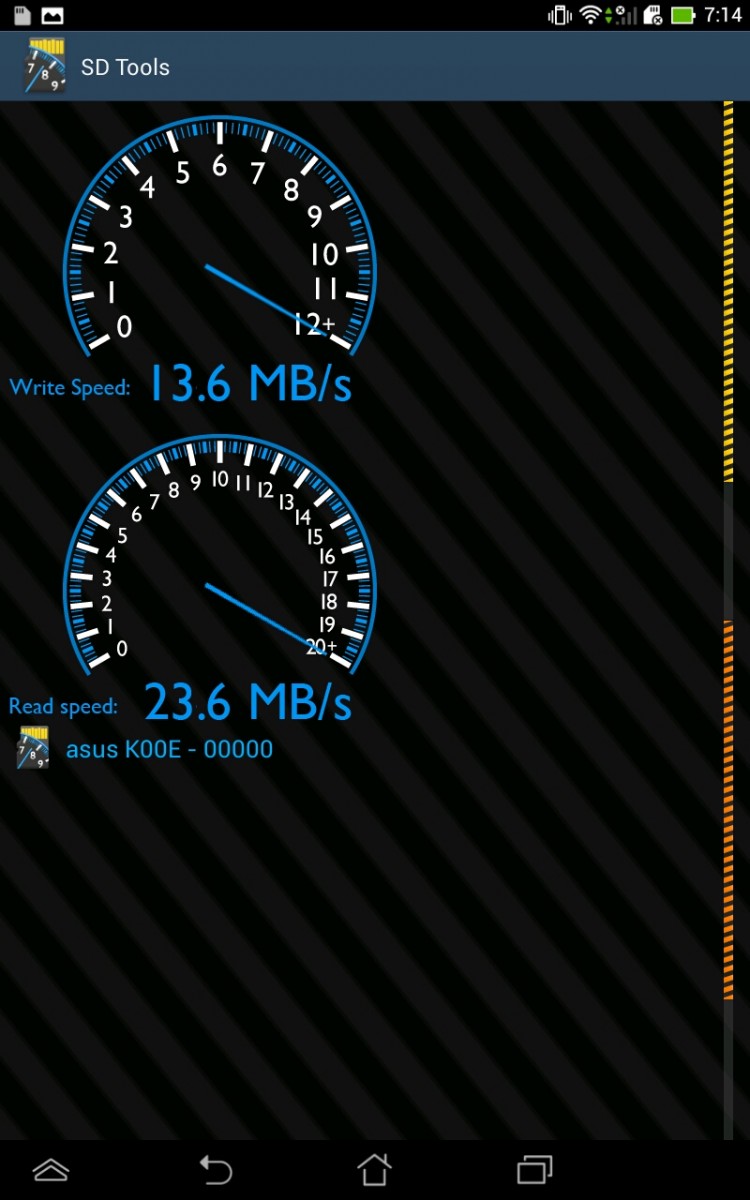The width and height of the screenshot is (750, 1200).
Task: Open the Recent apps icon
Action: click(535, 1169)
